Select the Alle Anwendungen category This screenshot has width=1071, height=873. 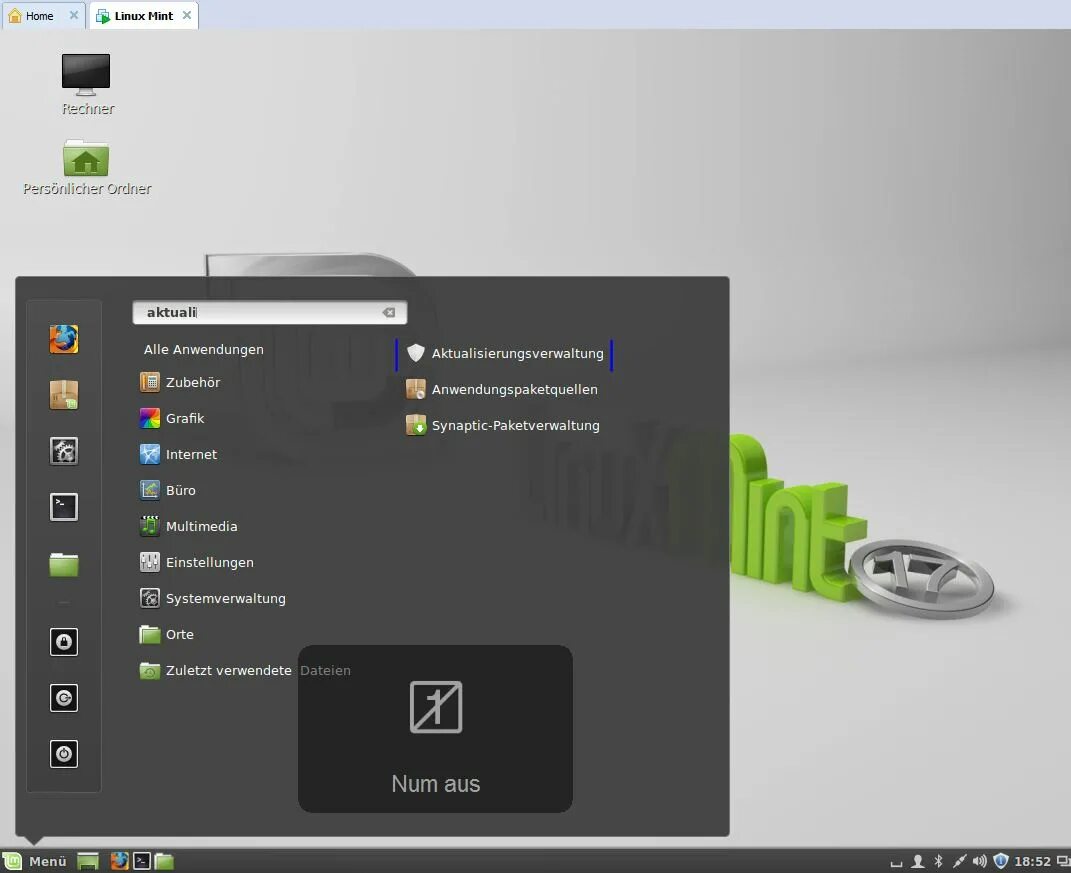pyautogui.click(x=204, y=349)
